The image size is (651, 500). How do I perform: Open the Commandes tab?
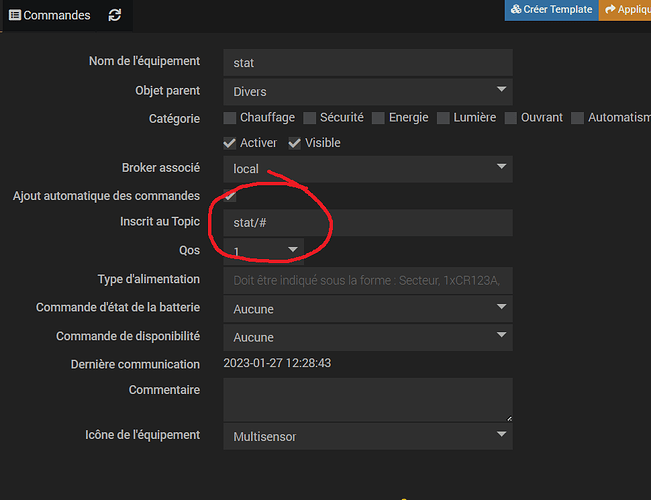[x=49, y=15]
